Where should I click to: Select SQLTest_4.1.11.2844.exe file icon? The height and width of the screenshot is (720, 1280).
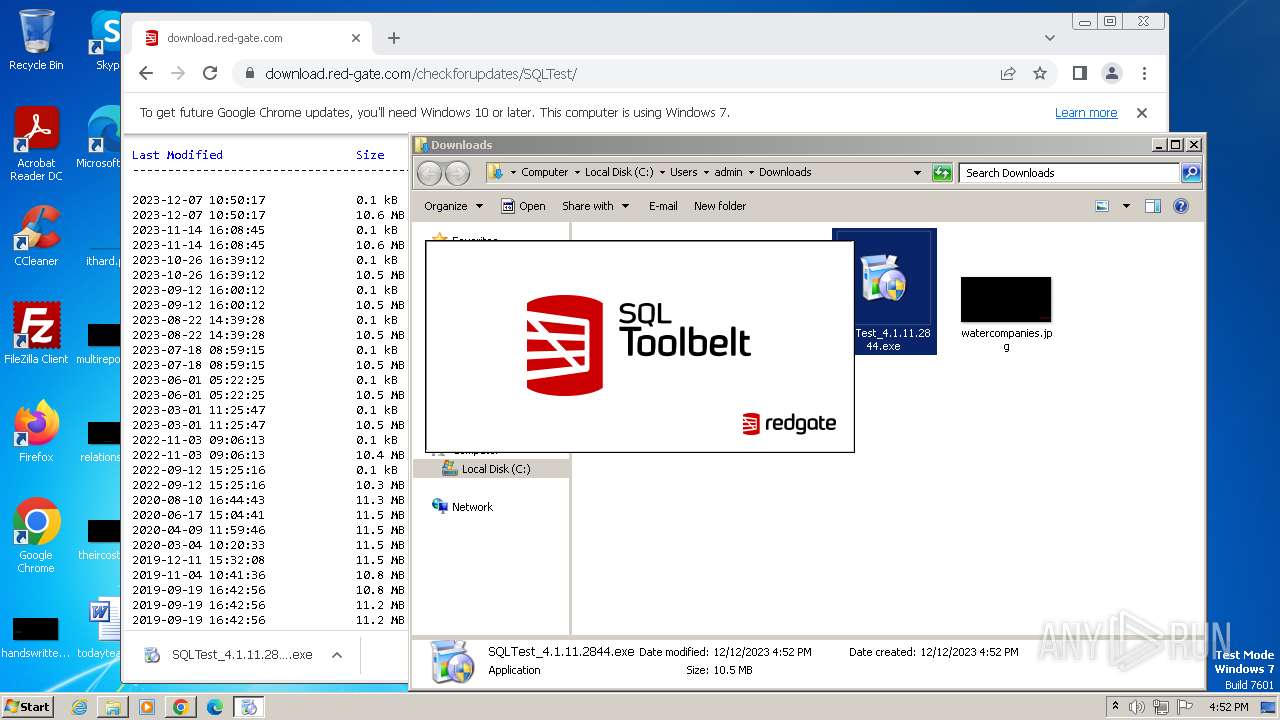coord(884,291)
